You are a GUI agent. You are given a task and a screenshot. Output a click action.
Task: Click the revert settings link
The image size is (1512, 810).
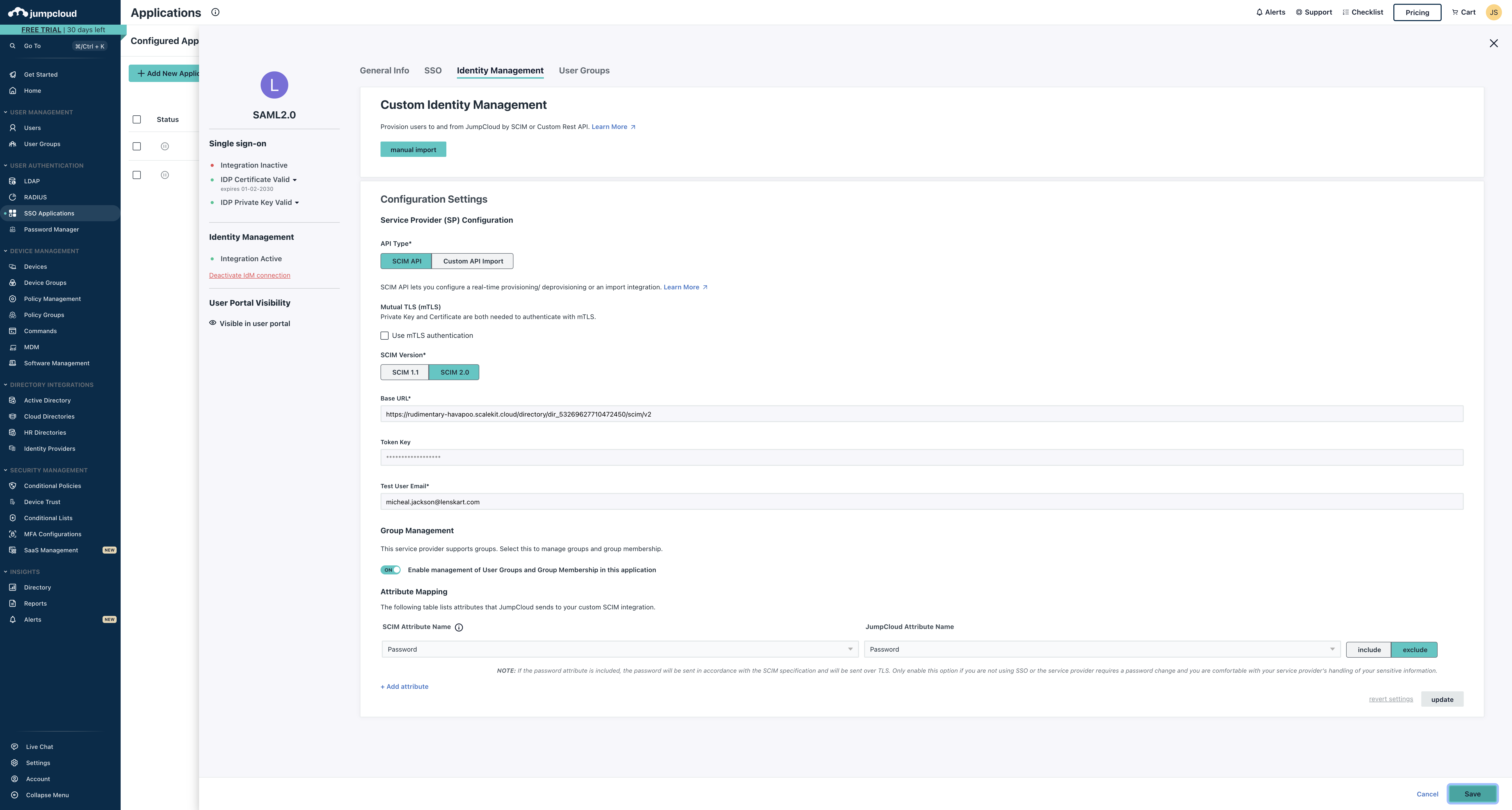tap(1391, 699)
